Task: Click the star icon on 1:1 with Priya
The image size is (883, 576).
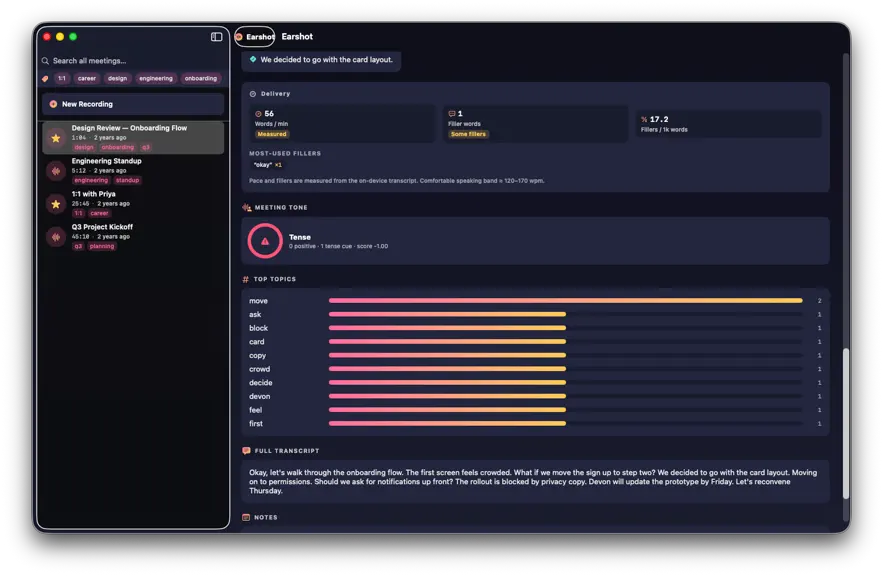Action: pos(56,204)
